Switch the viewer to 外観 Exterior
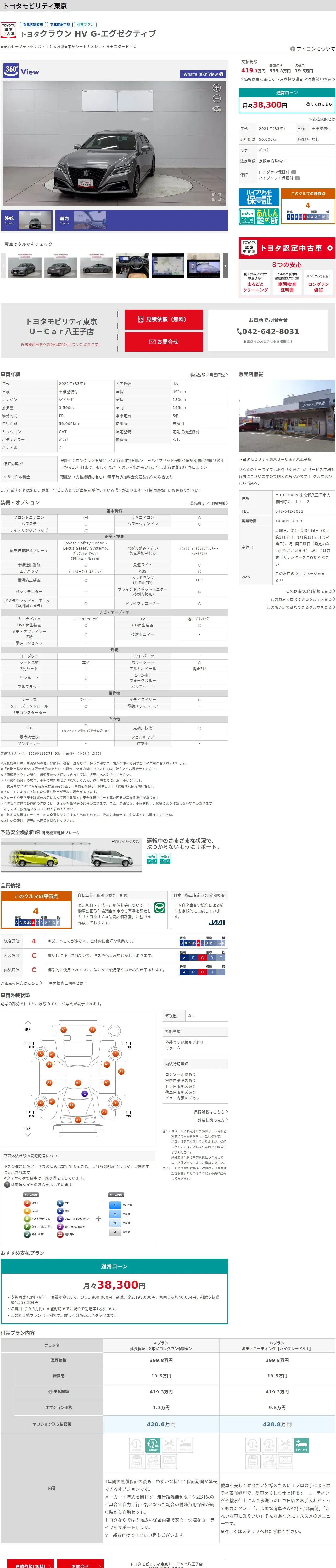This screenshot has height=1568, width=336. (x=26, y=220)
